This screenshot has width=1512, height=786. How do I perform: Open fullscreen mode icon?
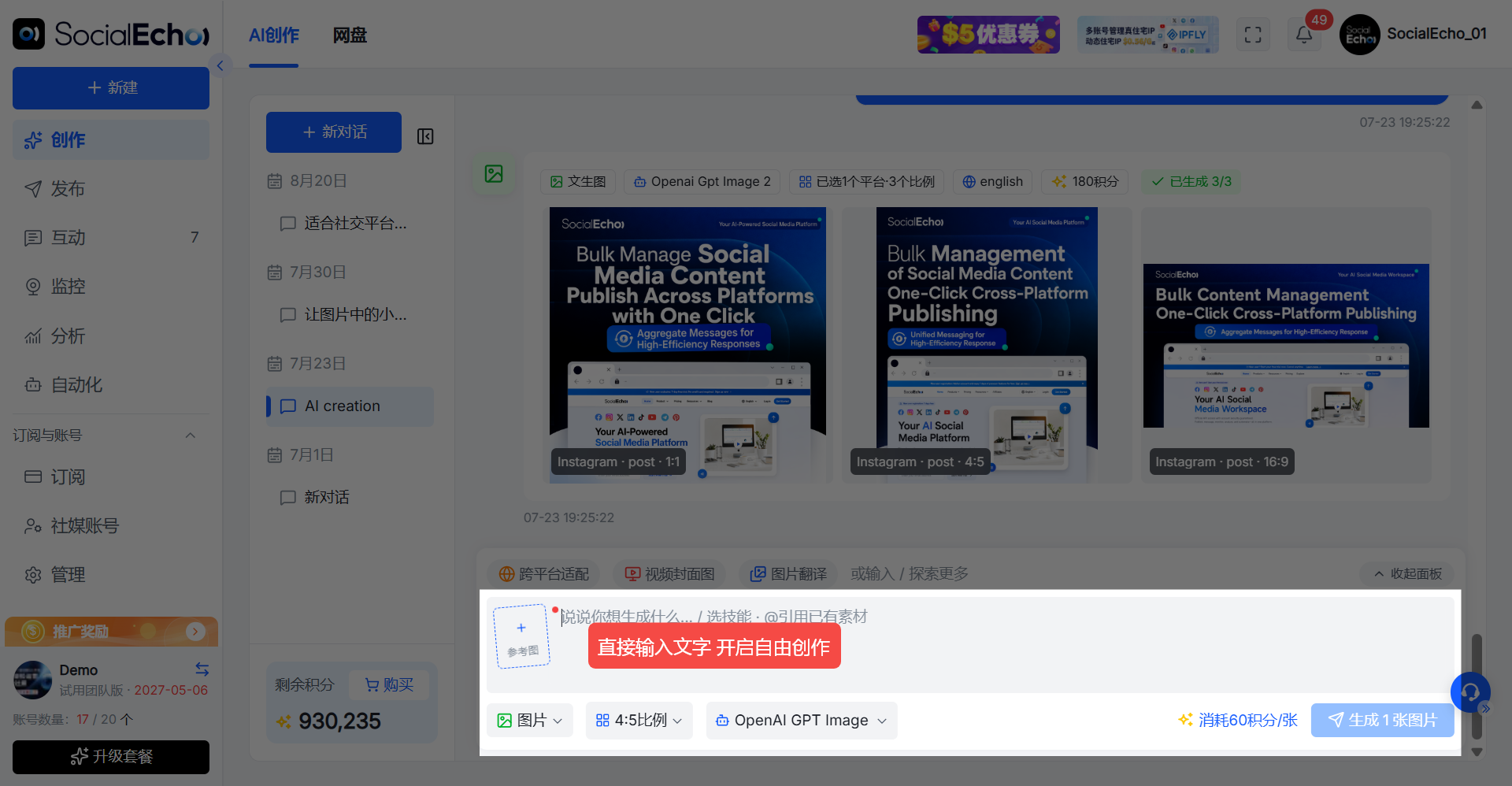pos(1253,35)
